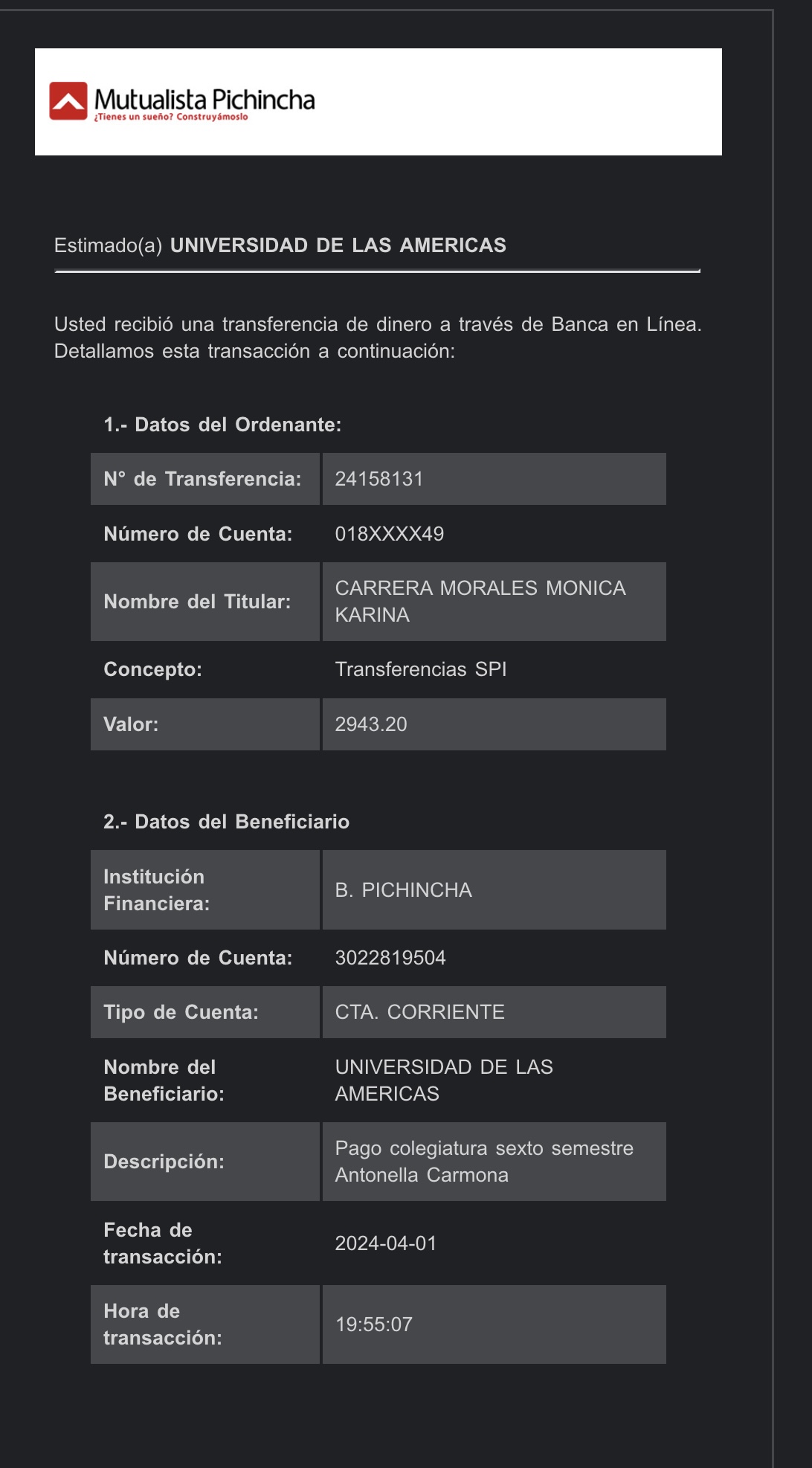Click the B. PICHINCHA institution value
The height and width of the screenshot is (1468, 812).
pyautogui.click(x=403, y=890)
